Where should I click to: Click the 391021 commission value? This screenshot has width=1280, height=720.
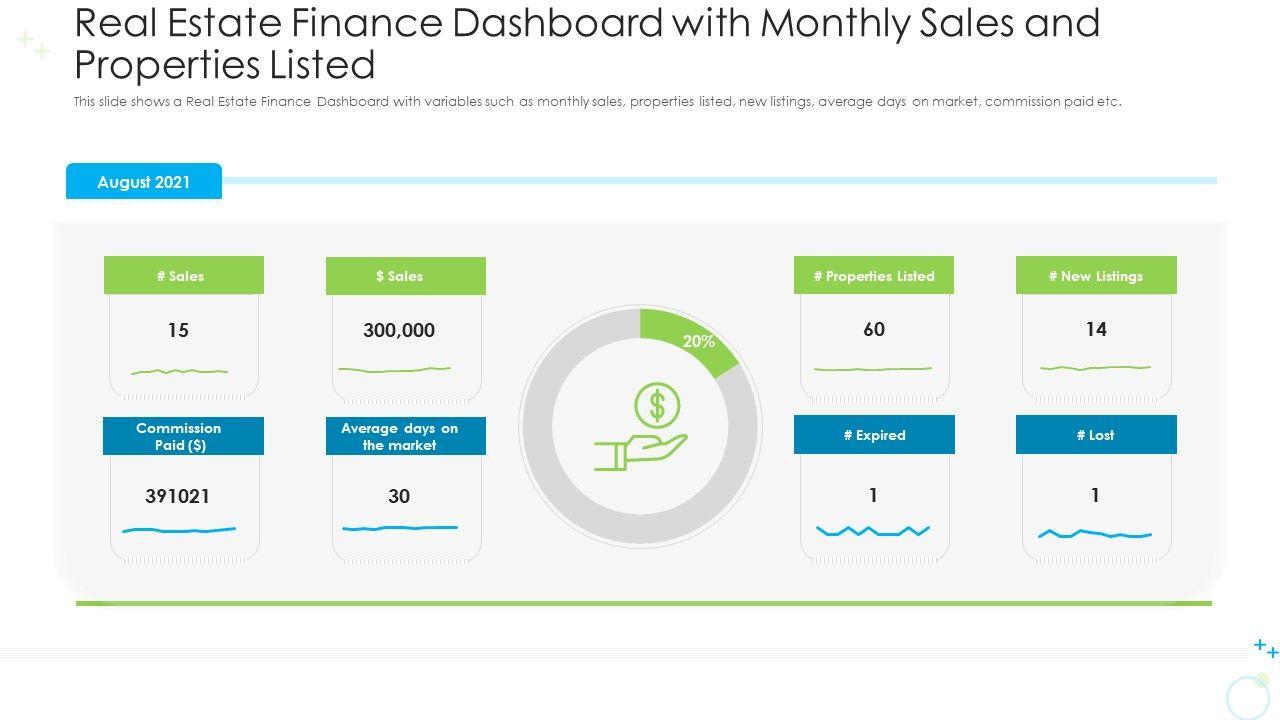178,496
